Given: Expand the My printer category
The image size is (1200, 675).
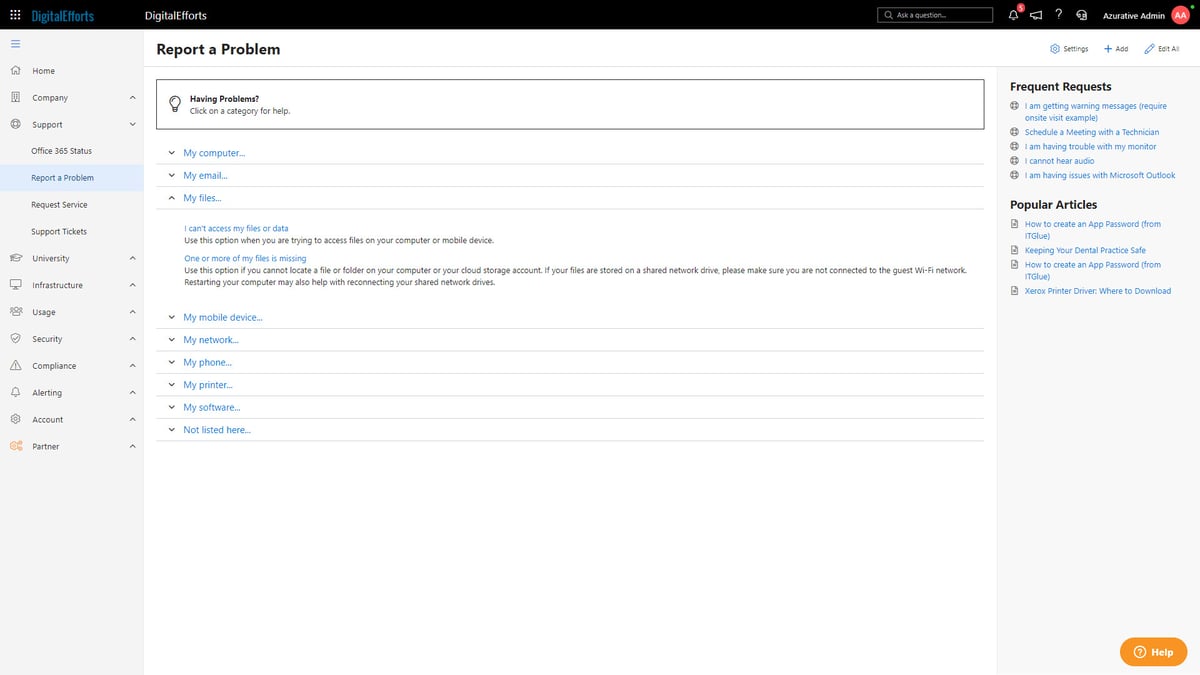Looking at the screenshot, I should (x=209, y=384).
